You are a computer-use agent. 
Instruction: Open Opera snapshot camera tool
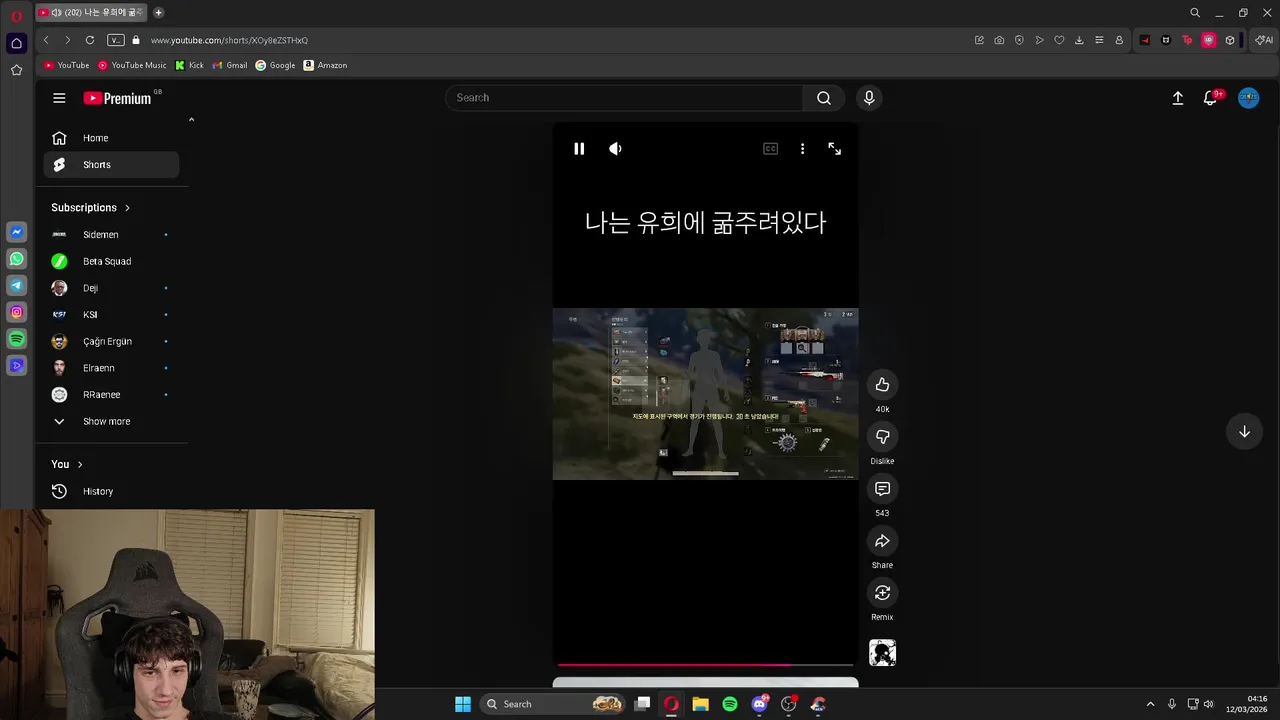tap(999, 40)
